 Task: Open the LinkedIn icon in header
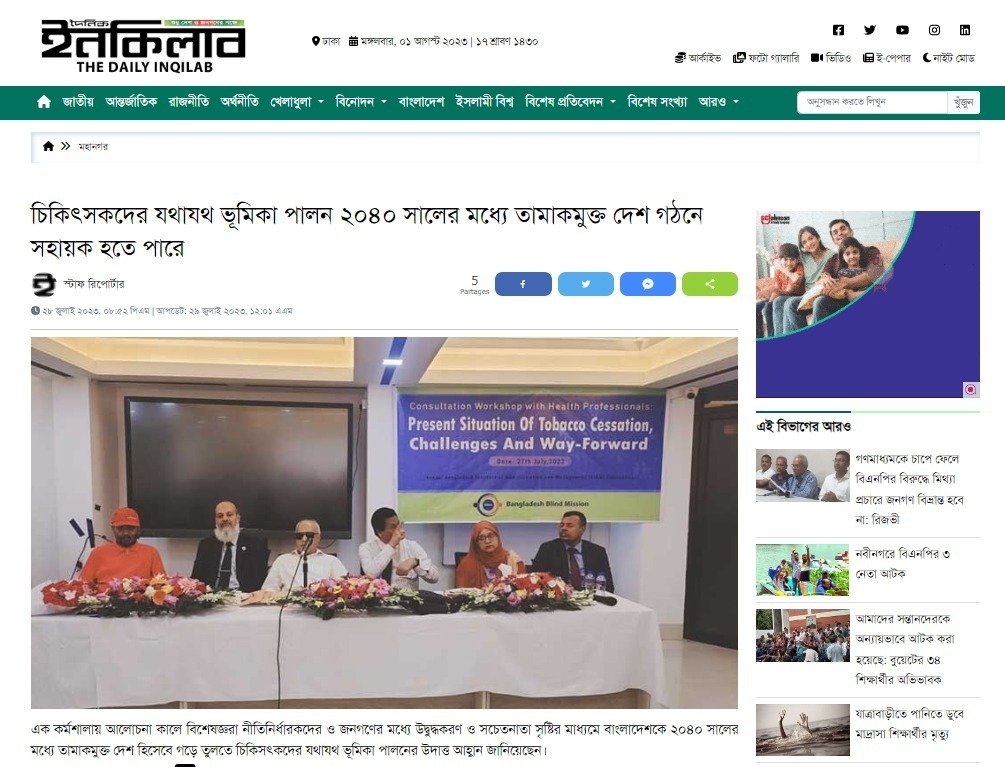965,30
